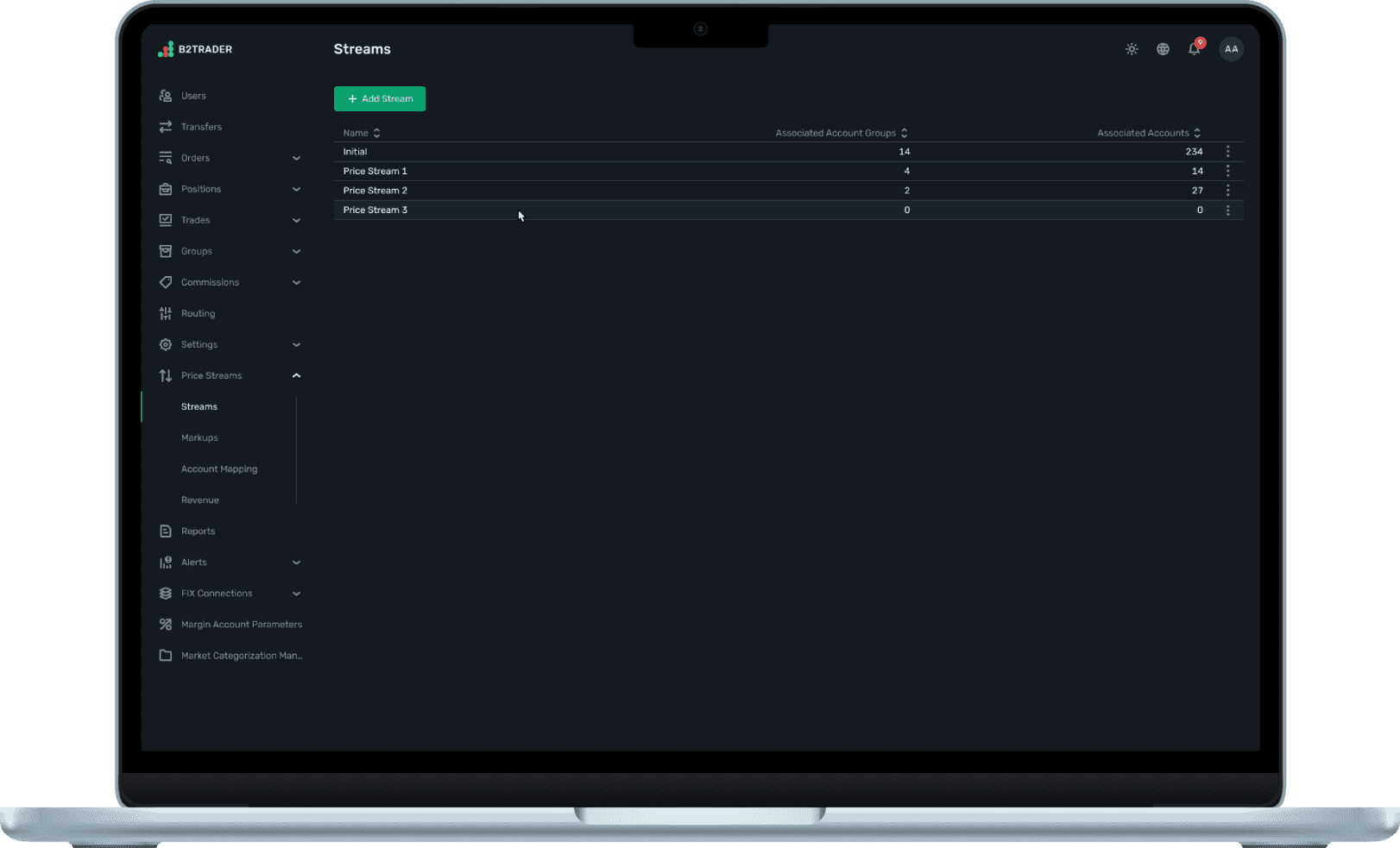Open actions menu for Price Stream 3
1400x848 pixels.
(1228, 210)
